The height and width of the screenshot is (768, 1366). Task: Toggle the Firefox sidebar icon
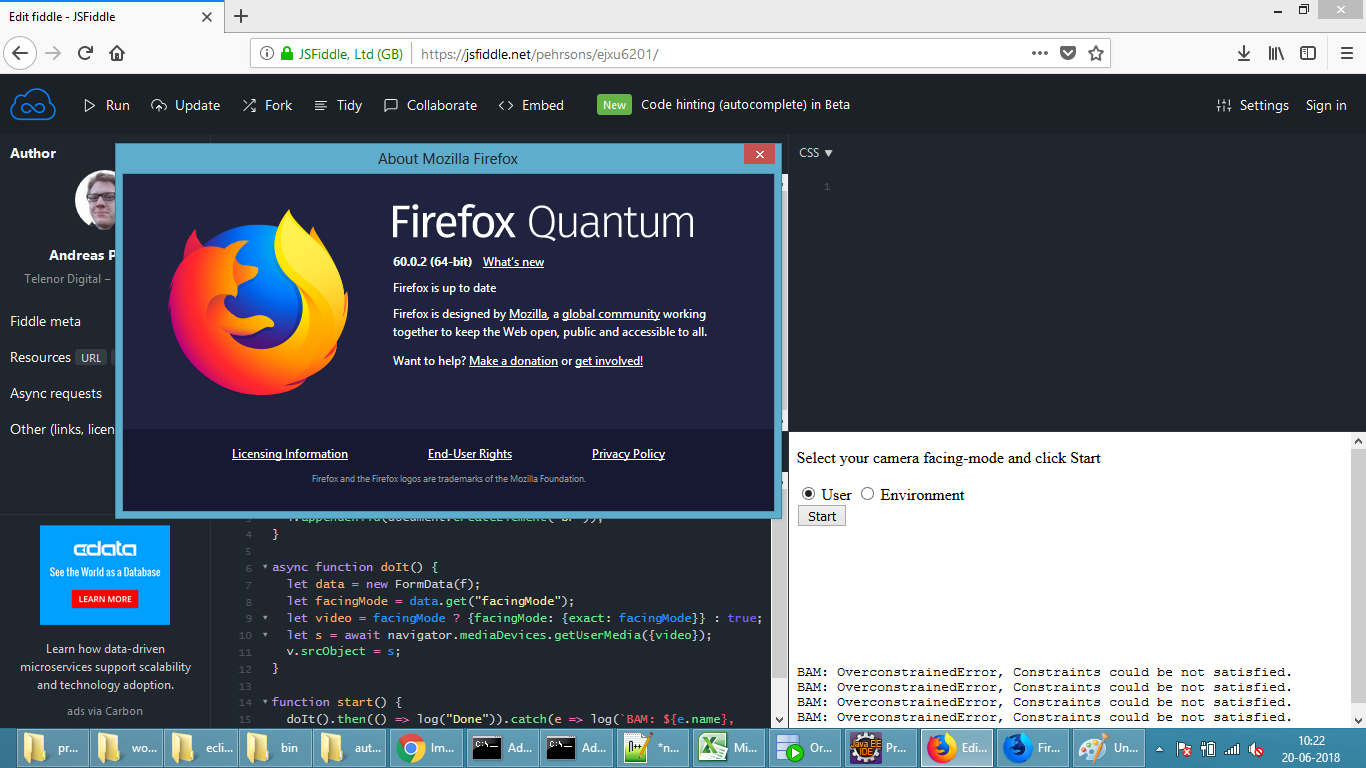[x=1308, y=54]
